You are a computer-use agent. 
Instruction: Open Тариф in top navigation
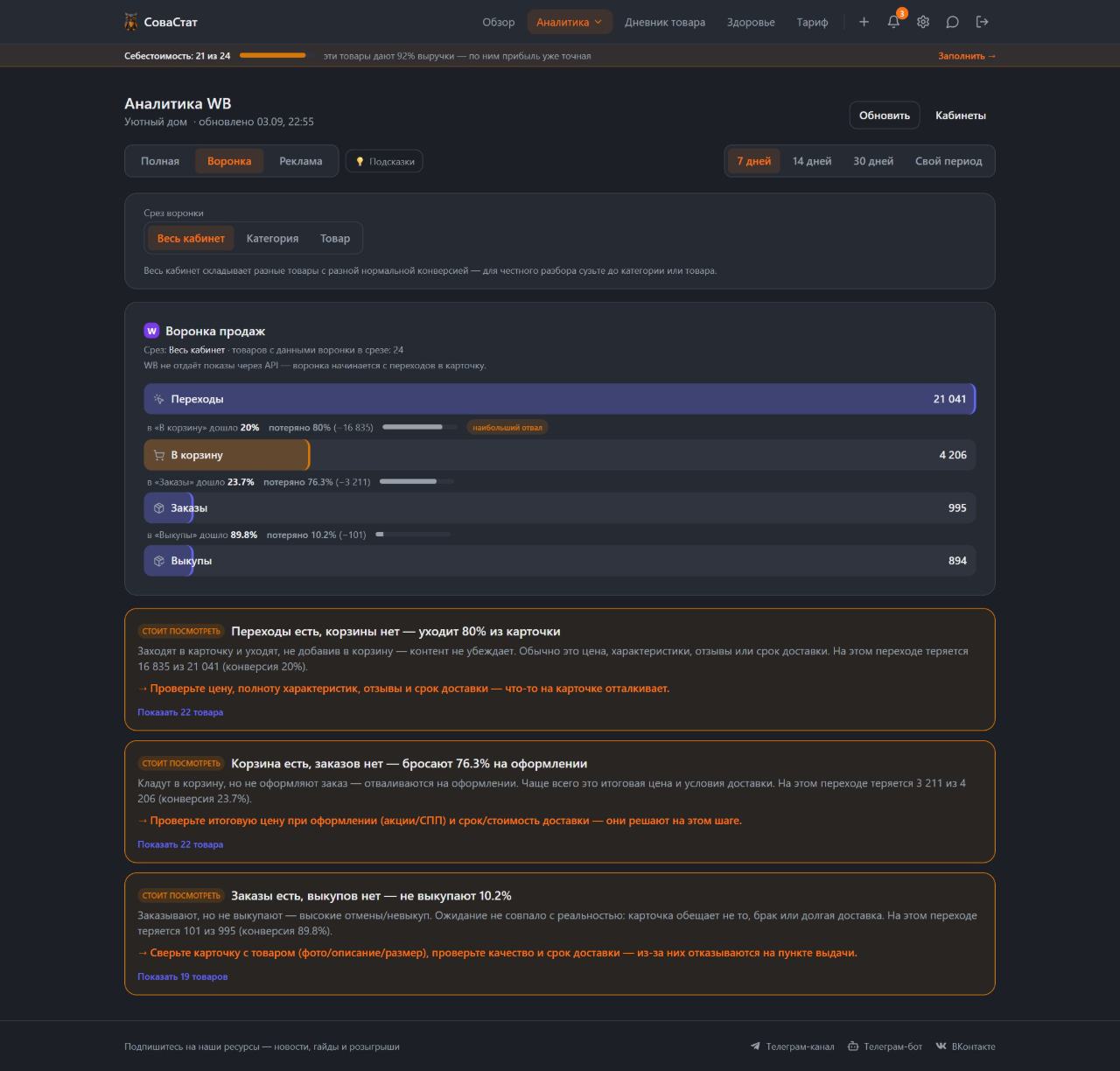click(812, 22)
